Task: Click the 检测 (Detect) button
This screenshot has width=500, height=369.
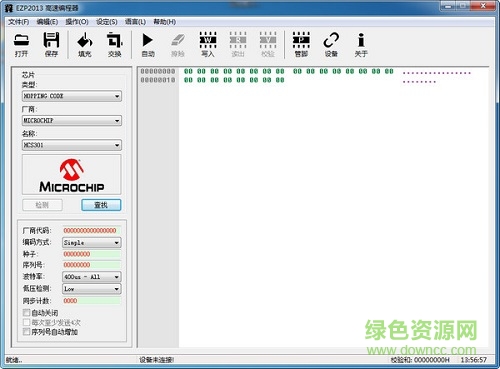Action: (x=42, y=205)
